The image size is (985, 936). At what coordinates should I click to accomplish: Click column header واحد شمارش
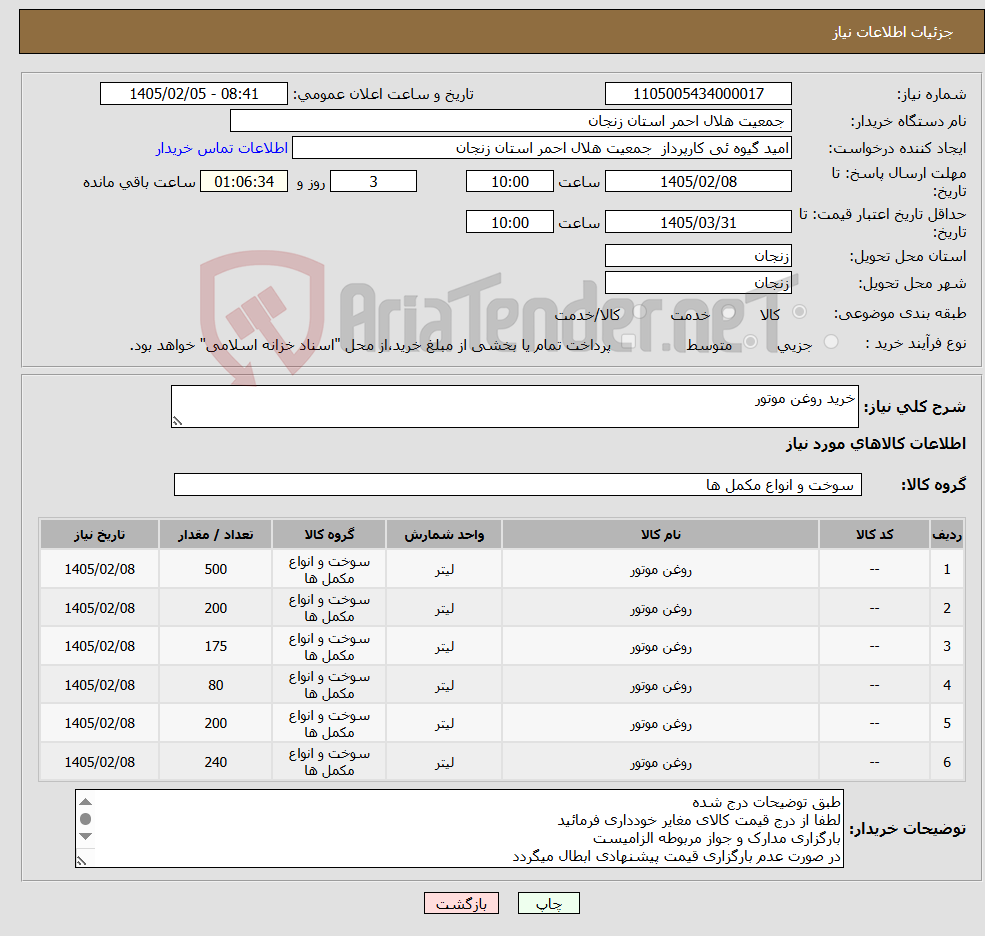click(x=444, y=535)
